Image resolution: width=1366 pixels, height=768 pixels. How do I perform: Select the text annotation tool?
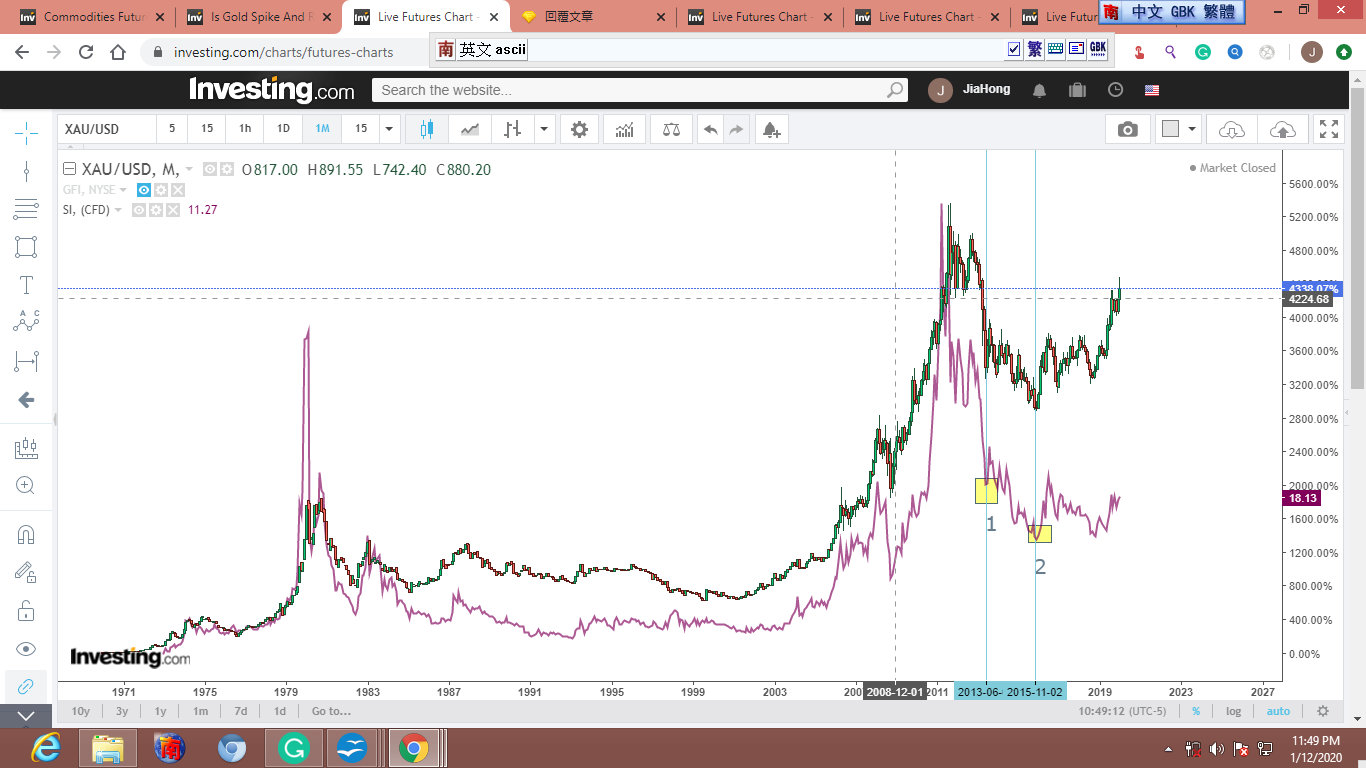tap(26, 285)
